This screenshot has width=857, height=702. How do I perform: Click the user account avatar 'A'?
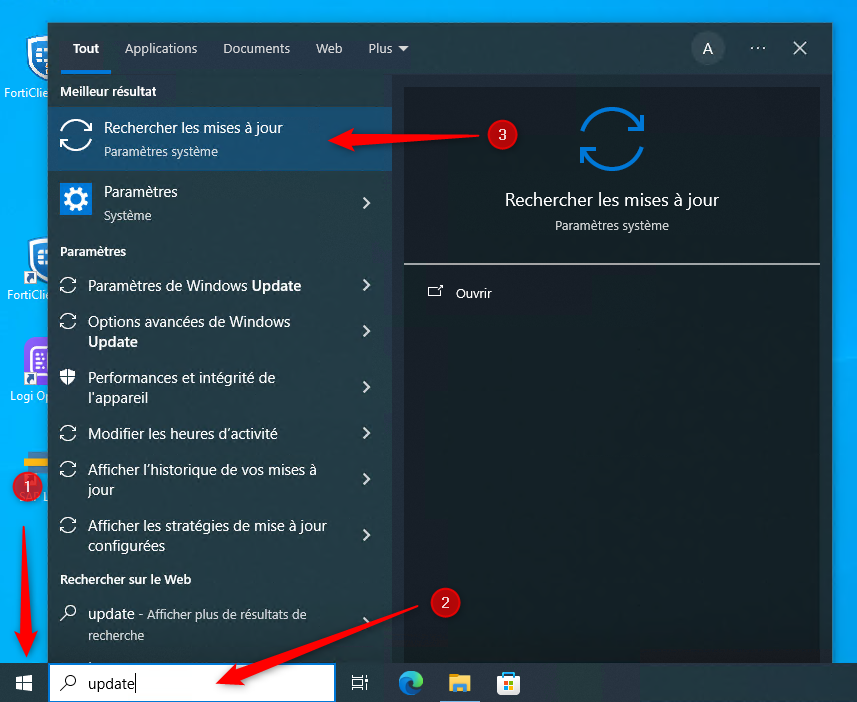pyautogui.click(x=708, y=48)
